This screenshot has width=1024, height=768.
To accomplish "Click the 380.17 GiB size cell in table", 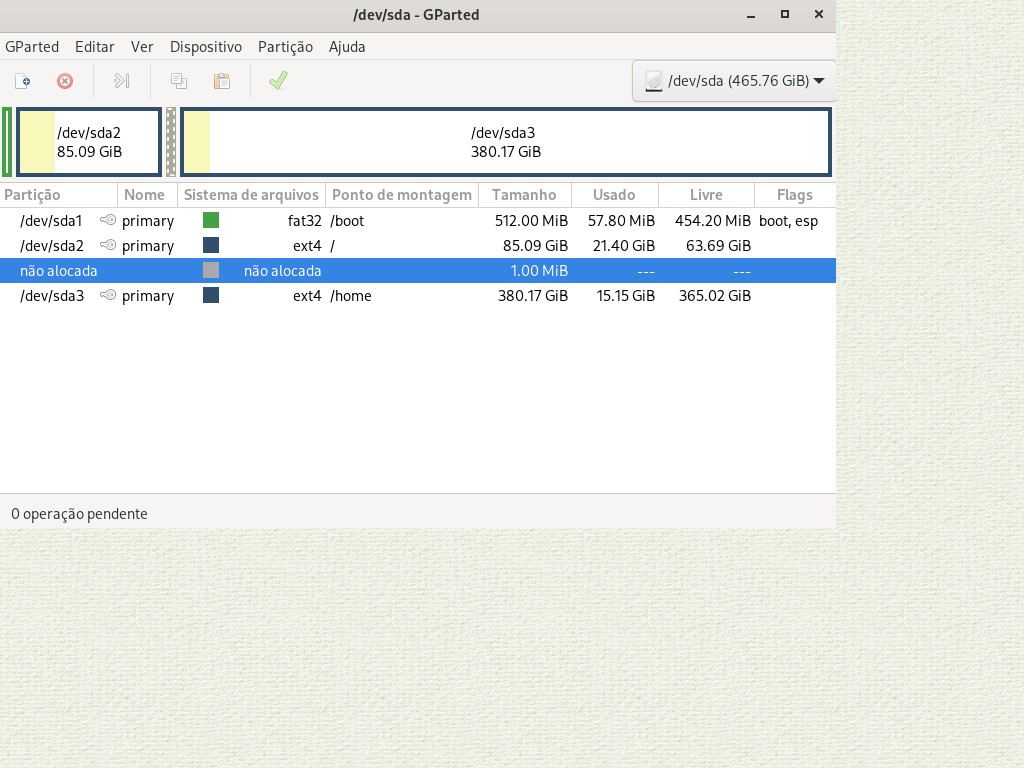I will [532, 296].
